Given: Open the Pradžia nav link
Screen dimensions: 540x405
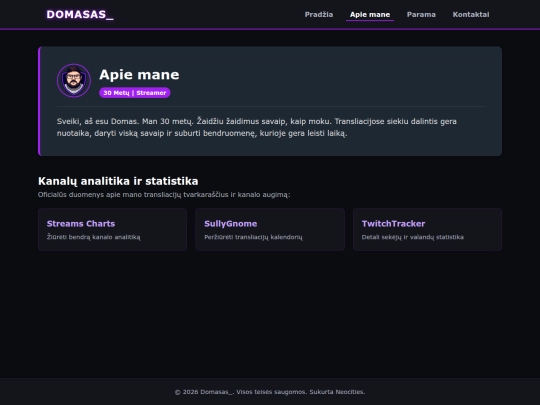Looking at the screenshot, I should 319,14.
